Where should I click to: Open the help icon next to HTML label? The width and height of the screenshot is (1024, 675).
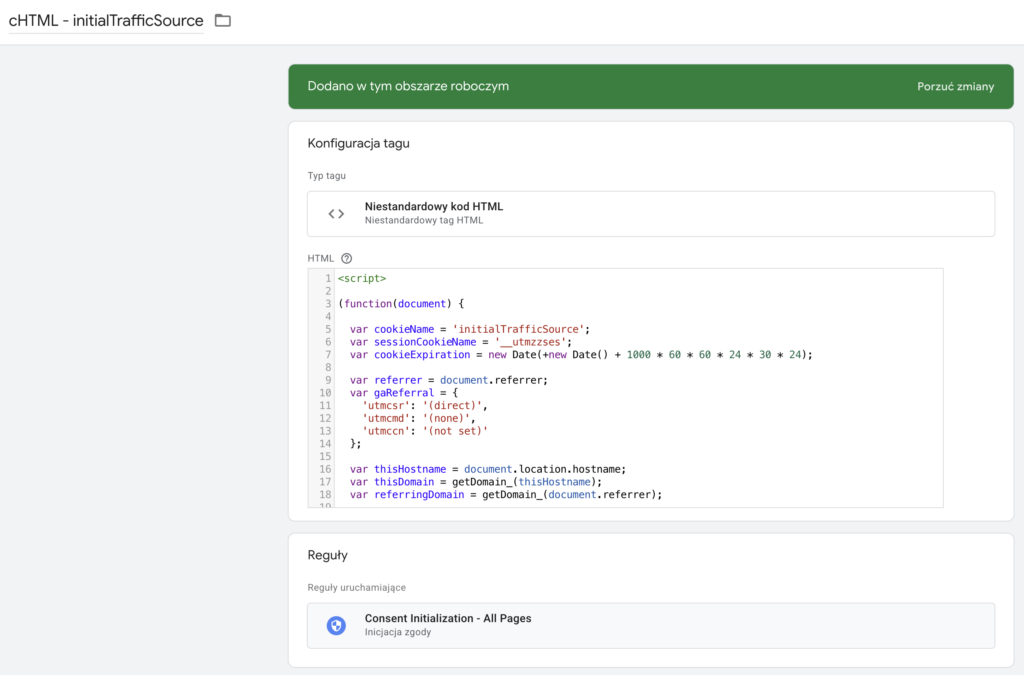(x=347, y=258)
